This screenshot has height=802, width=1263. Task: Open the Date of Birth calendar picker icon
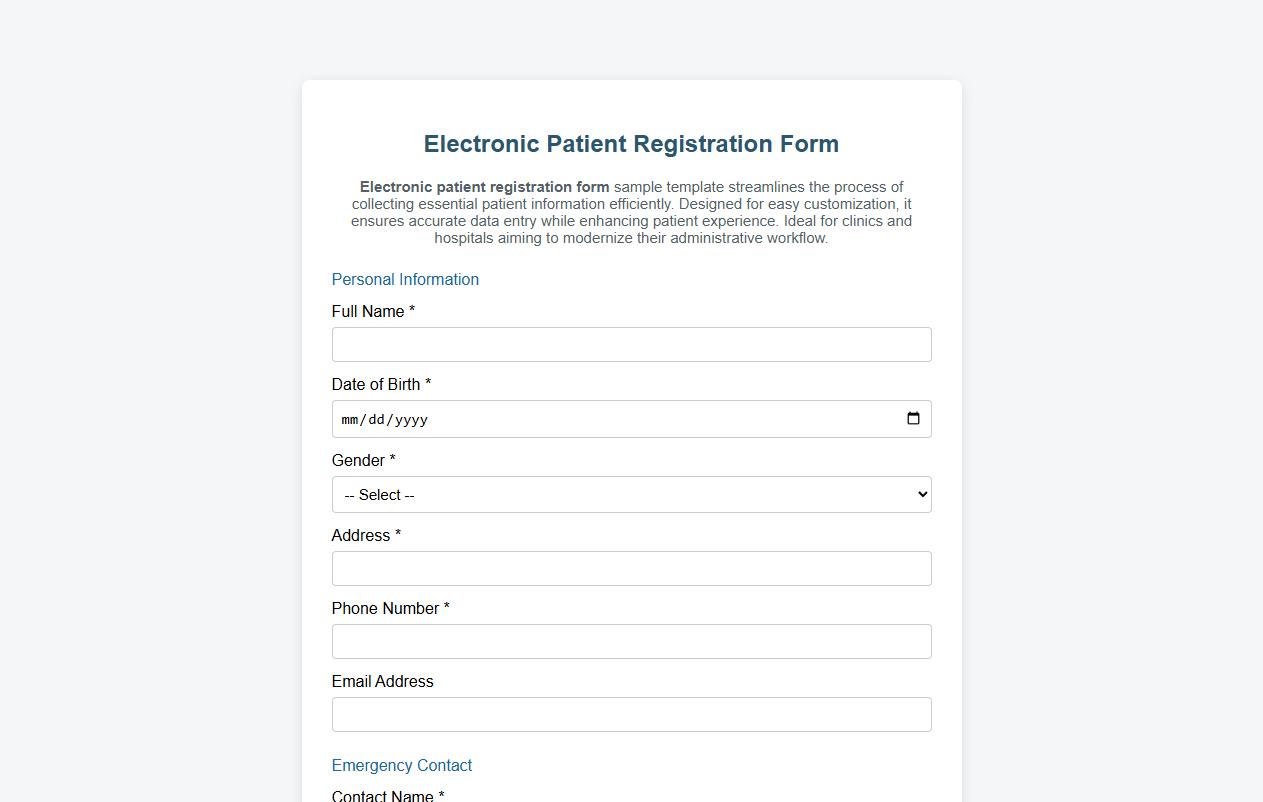(x=913, y=419)
